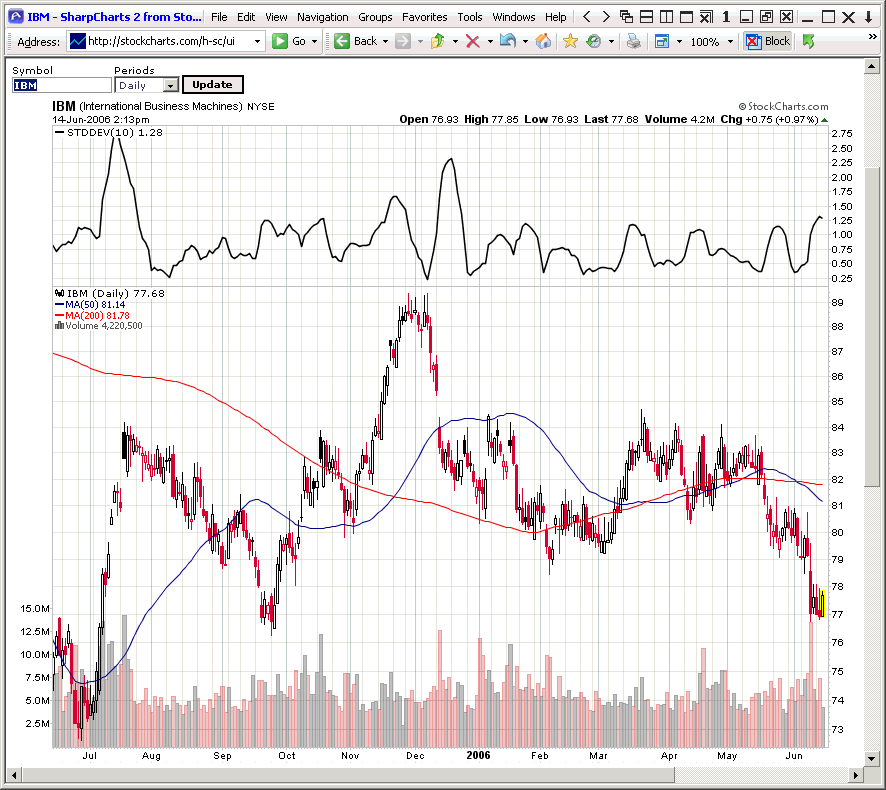886x790 pixels.
Task: Open the Periods Daily dropdown
Action: coord(169,86)
